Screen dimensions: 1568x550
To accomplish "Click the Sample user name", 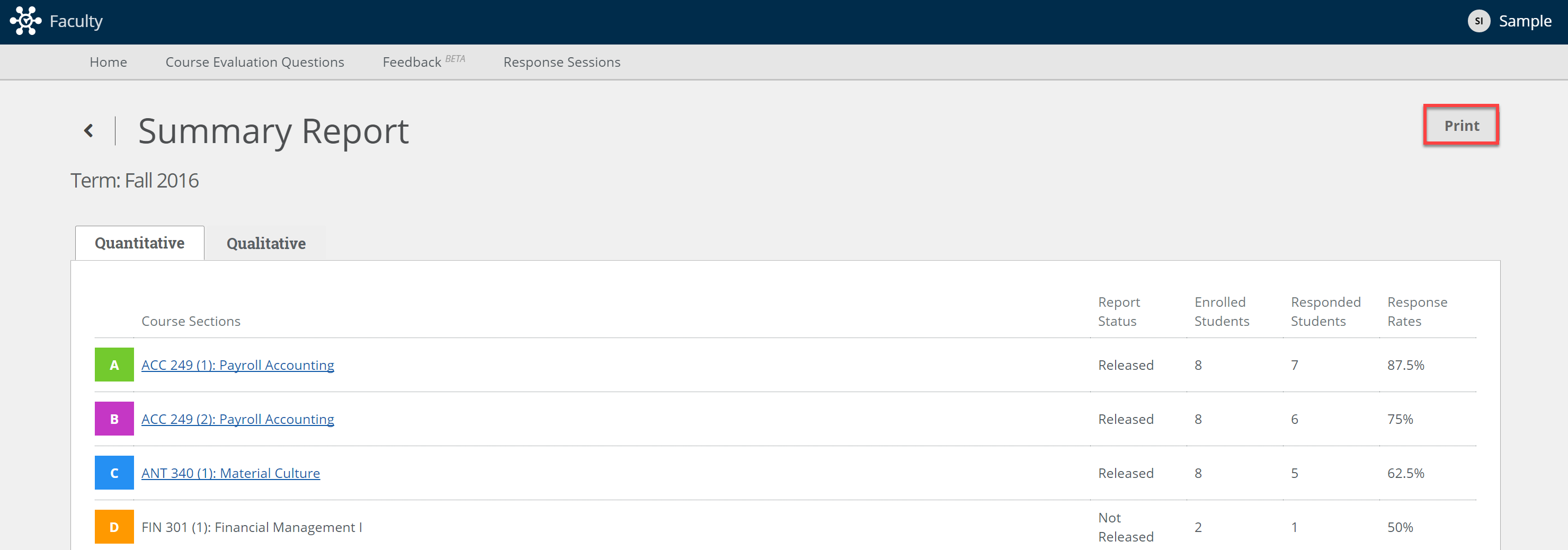I will [x=1525, y=21].
